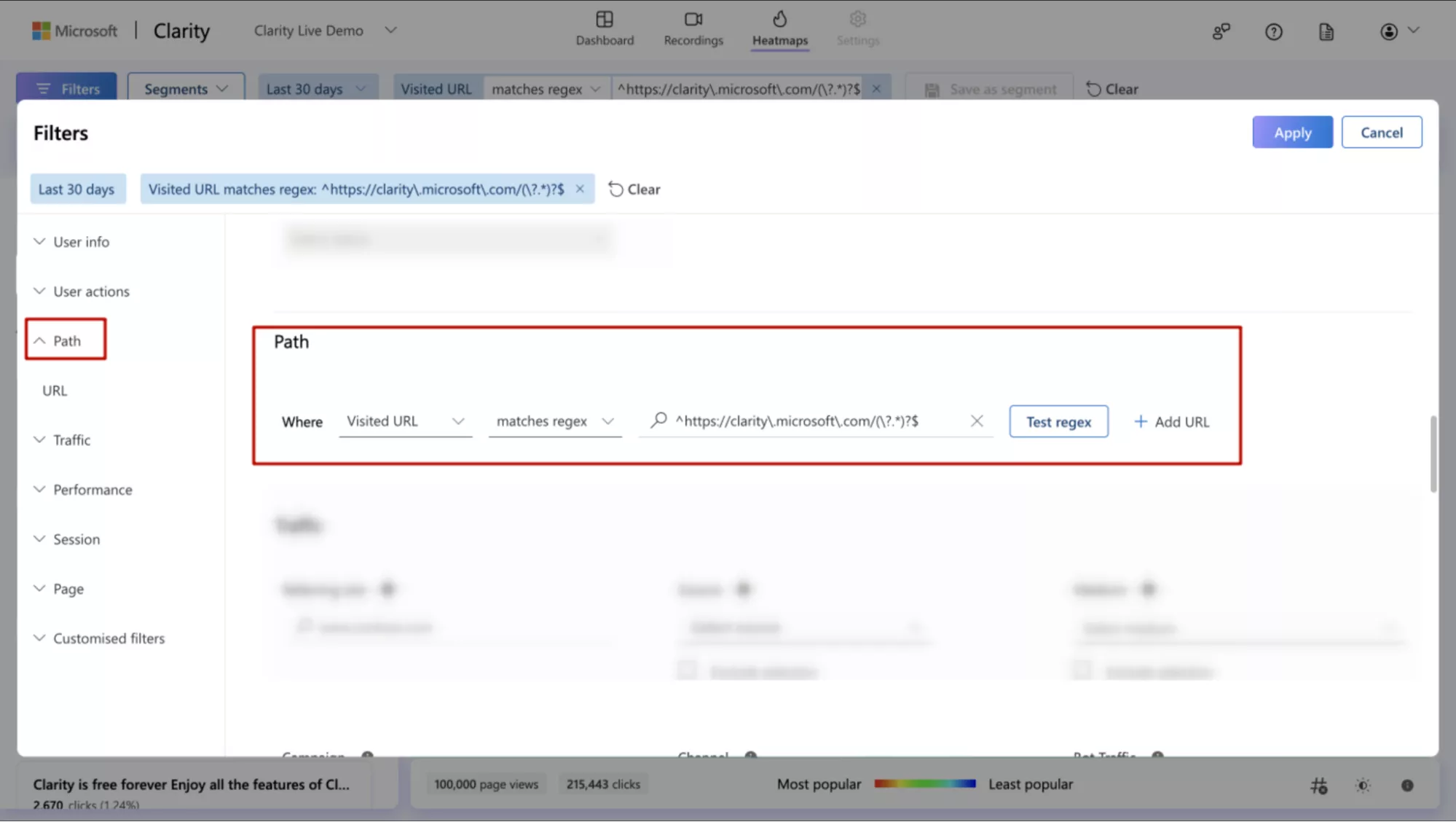
Task: Expand the Traffic filter section
Action: 71,440
